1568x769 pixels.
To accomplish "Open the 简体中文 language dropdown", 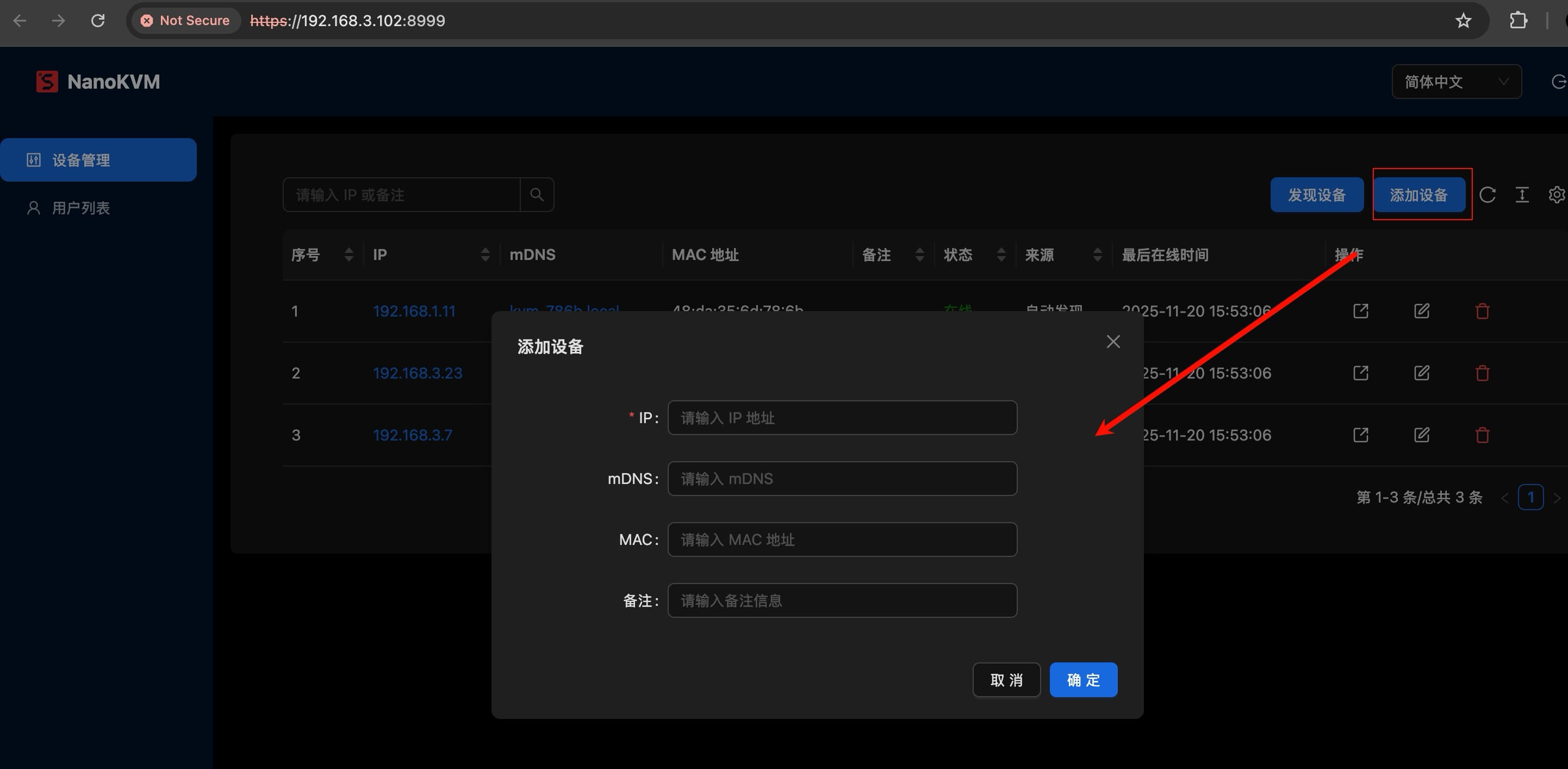I will click(x=1456, y=82).
